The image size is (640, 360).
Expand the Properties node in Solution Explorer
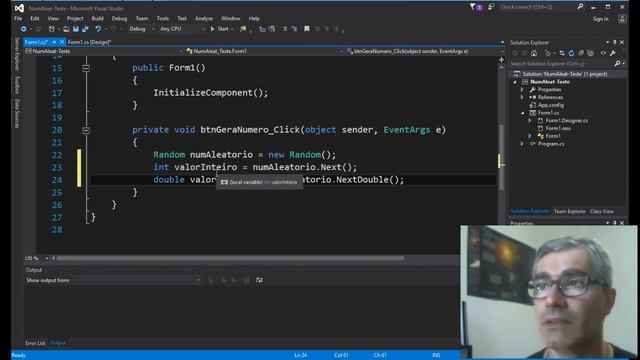522,89
